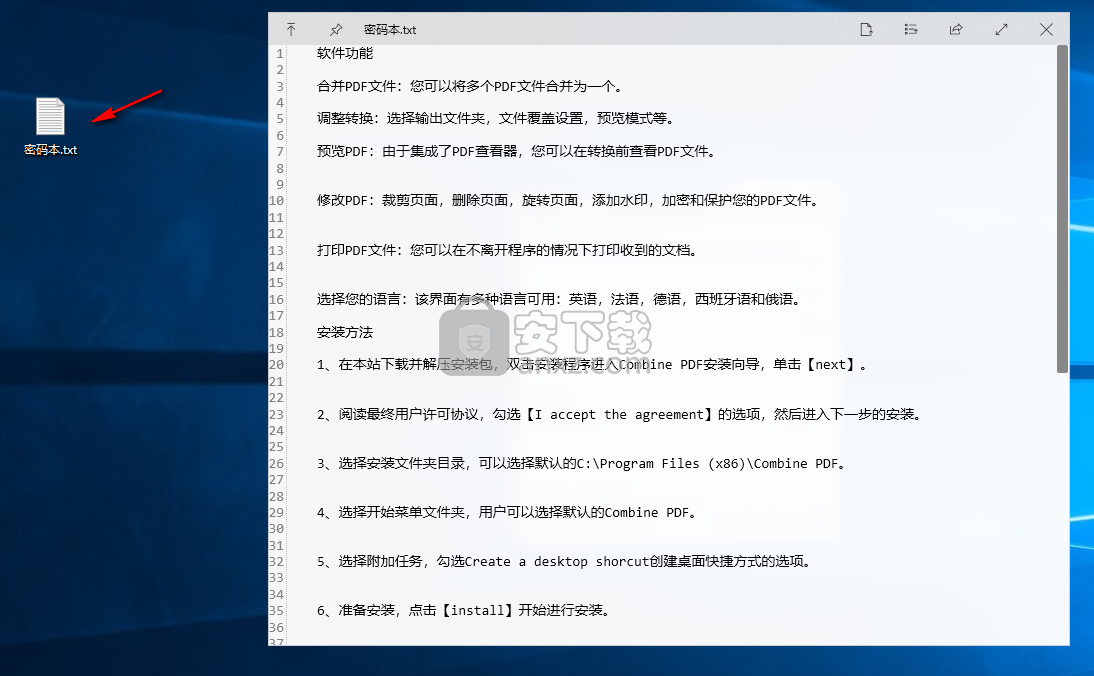Click line number 1 in the gutter
The image size is (1094, 676).
(280, 54)
